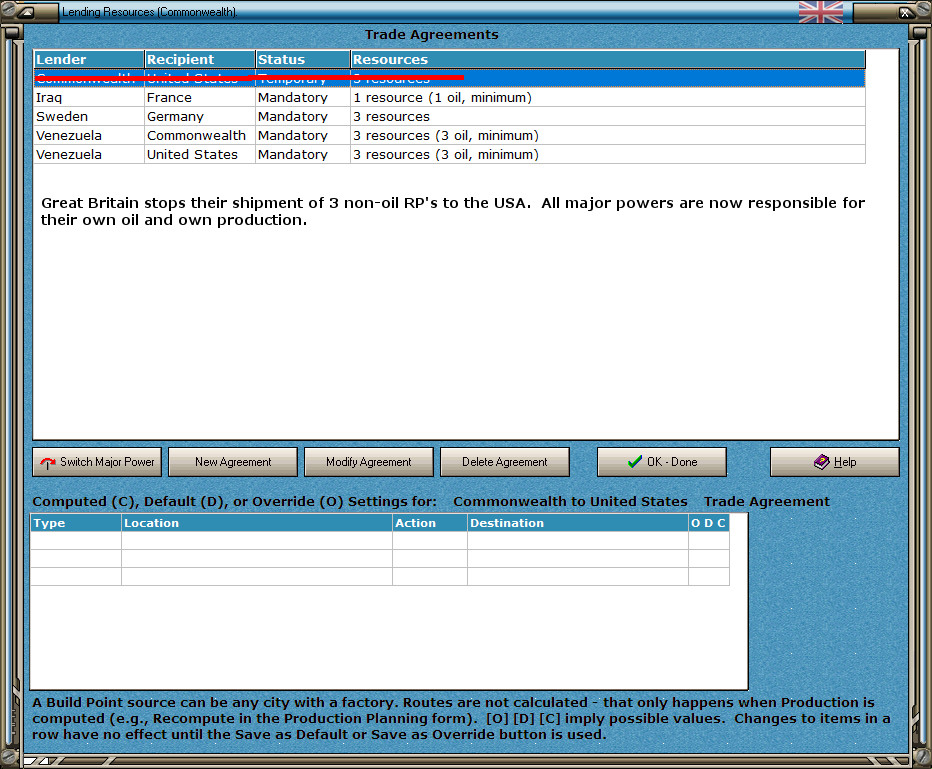The width and height of the screenshot is (932, 769).
Task: Click the British flag icon in title bar
Action: (x=821, y=12)
